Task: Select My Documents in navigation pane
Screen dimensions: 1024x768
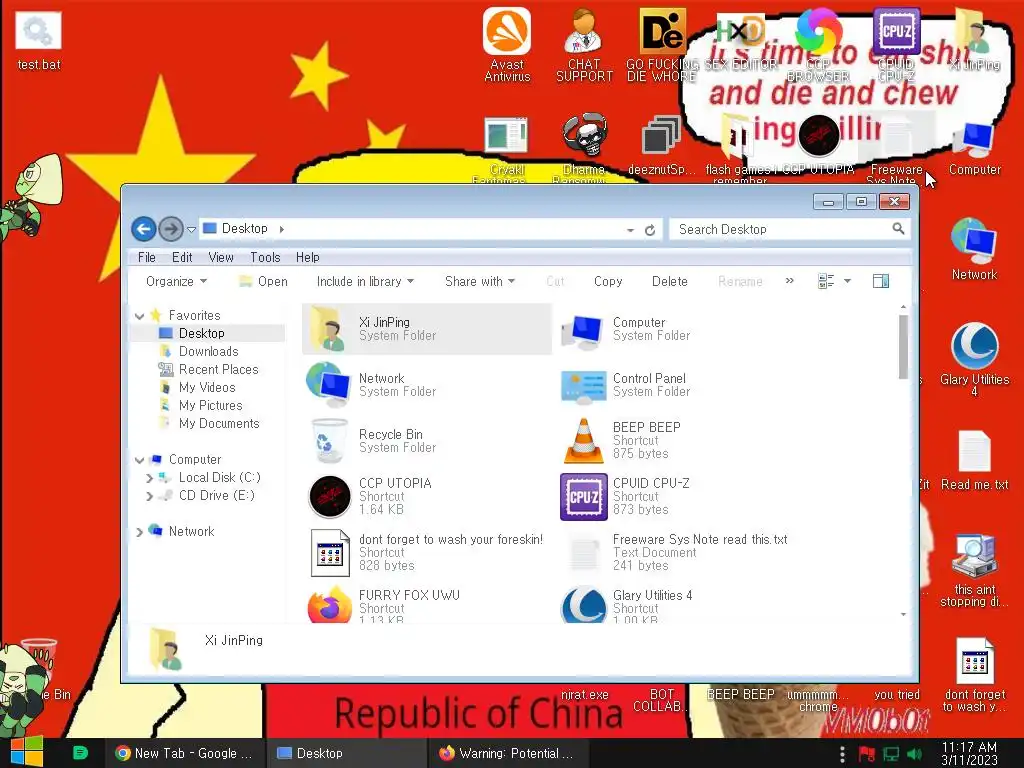Action: tap(219, 423)
